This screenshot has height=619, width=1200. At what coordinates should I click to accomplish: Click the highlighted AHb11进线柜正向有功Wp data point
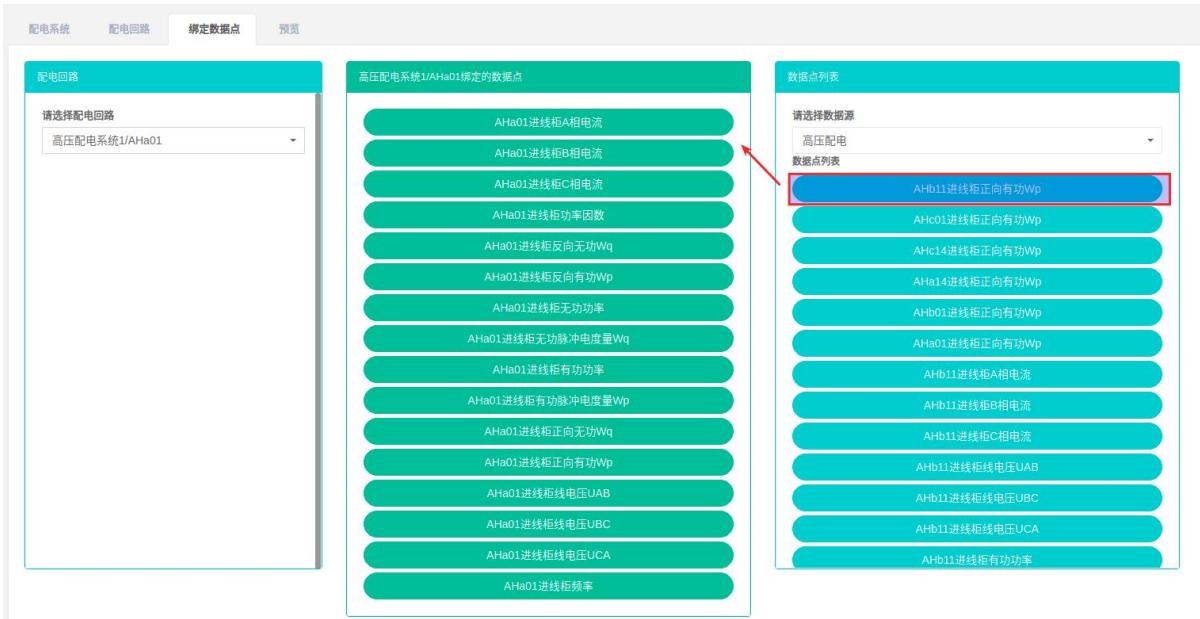click(976, 188)
